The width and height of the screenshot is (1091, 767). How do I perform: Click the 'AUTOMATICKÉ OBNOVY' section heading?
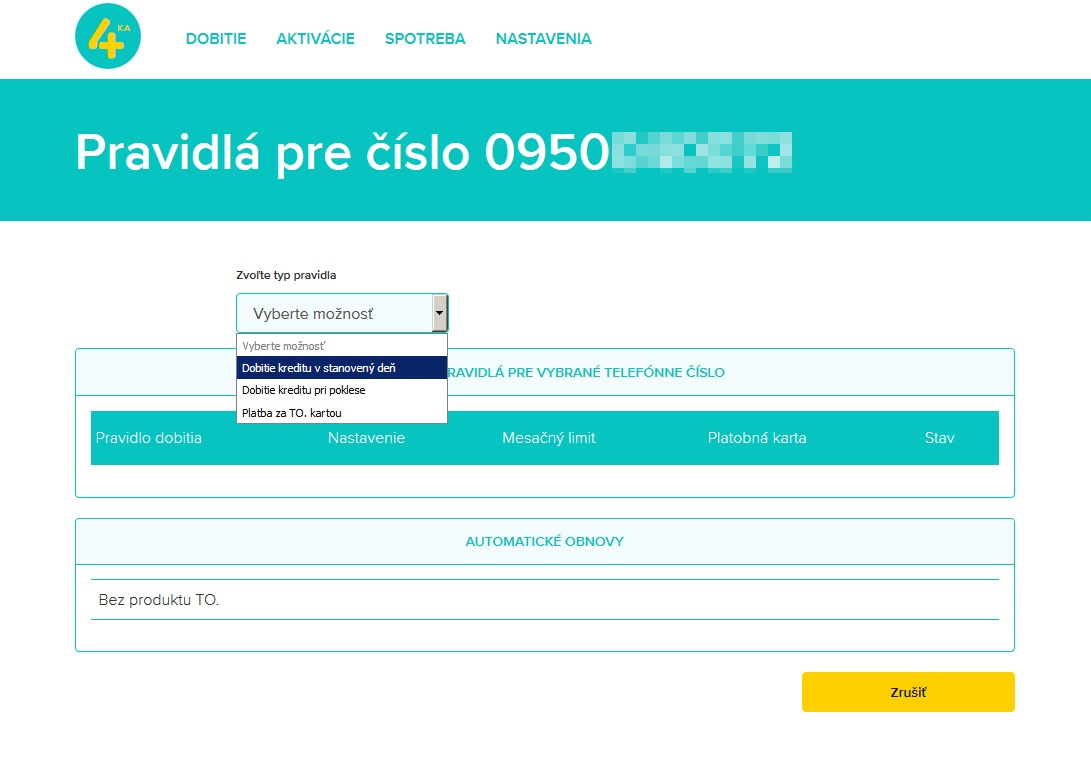544,541
